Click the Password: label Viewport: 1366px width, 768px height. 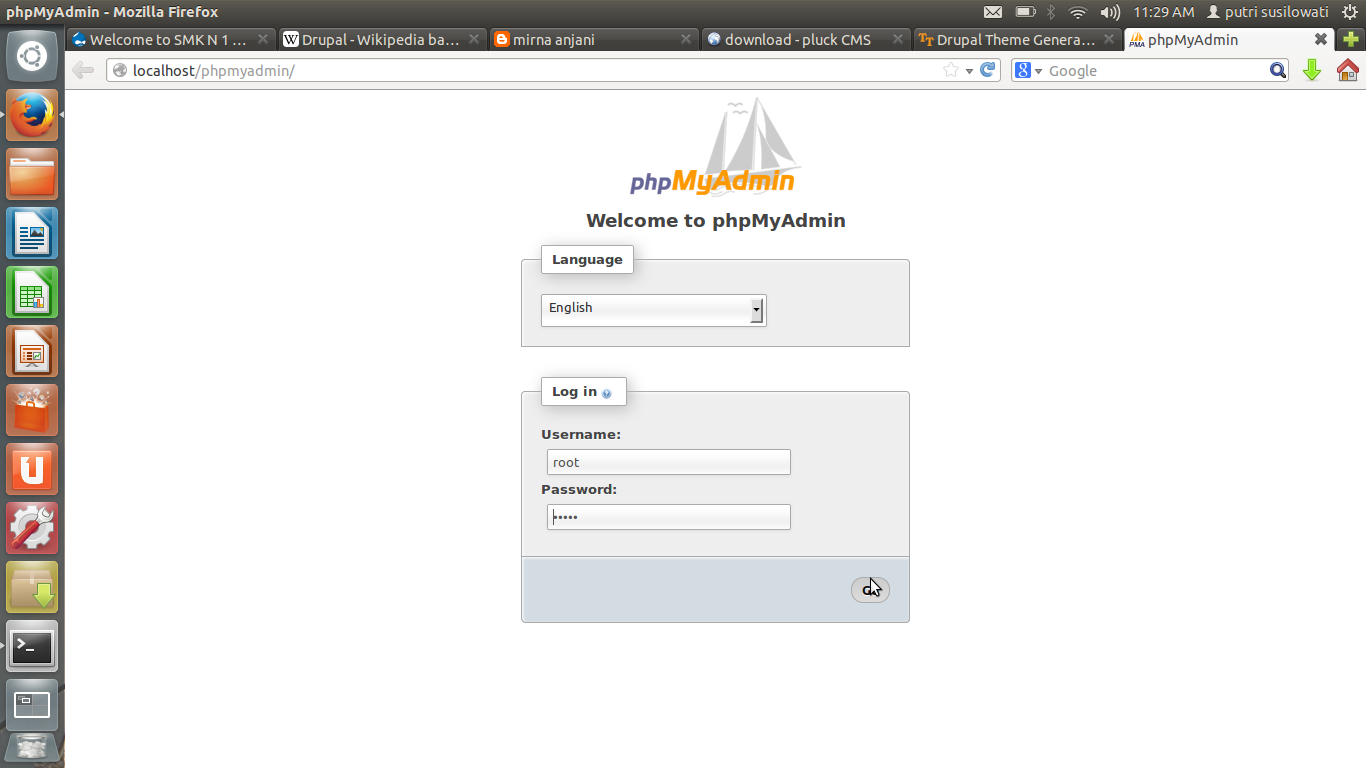[x=579, y=490]
